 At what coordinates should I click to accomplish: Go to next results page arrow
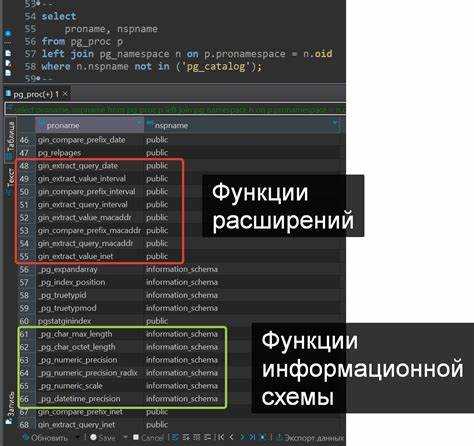tap(242, 437)
